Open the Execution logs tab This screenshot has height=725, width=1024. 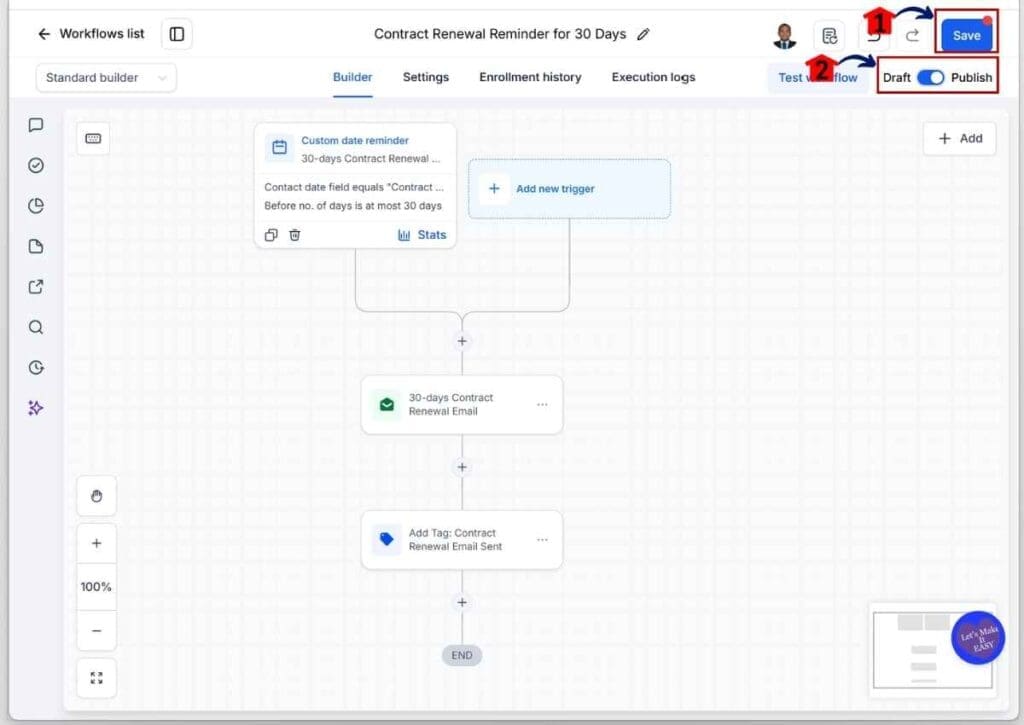pos(653,77)
